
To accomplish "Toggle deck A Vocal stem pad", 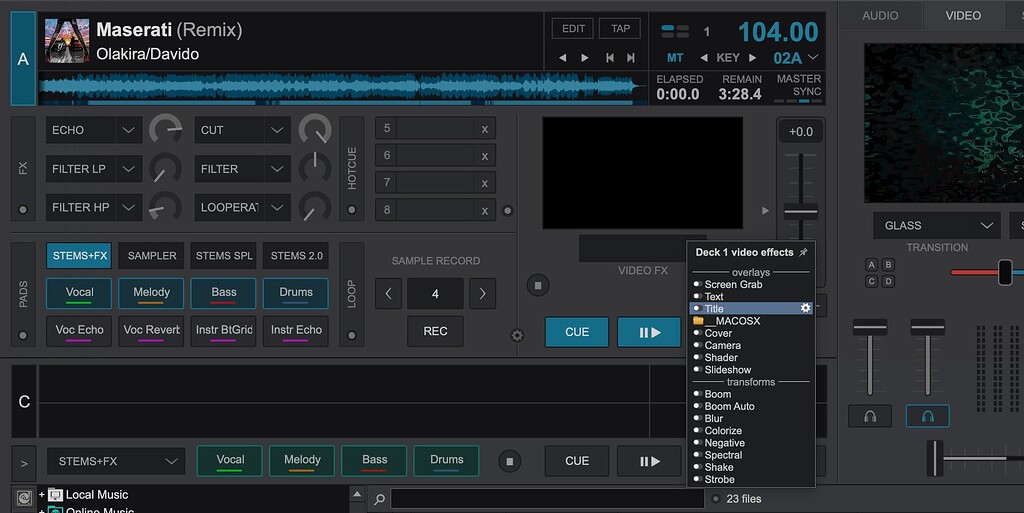I will click(79, 293).
